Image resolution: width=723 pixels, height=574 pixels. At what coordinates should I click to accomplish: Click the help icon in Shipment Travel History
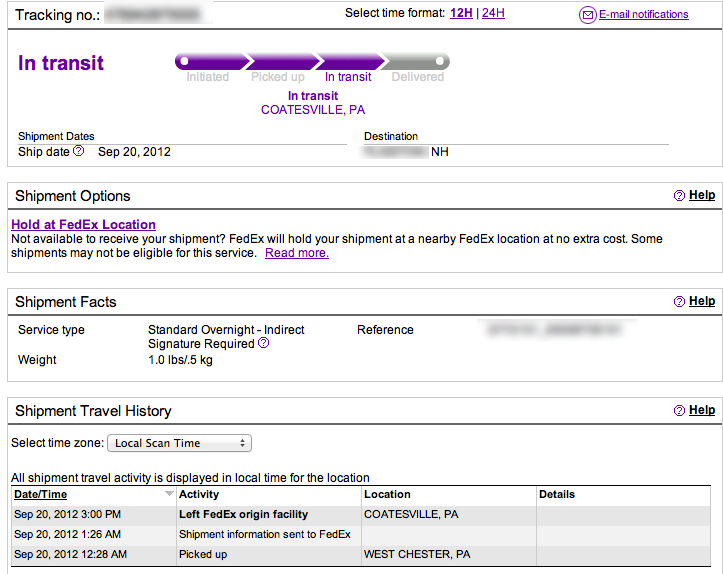pyautogui.click(x=679, y=410)
